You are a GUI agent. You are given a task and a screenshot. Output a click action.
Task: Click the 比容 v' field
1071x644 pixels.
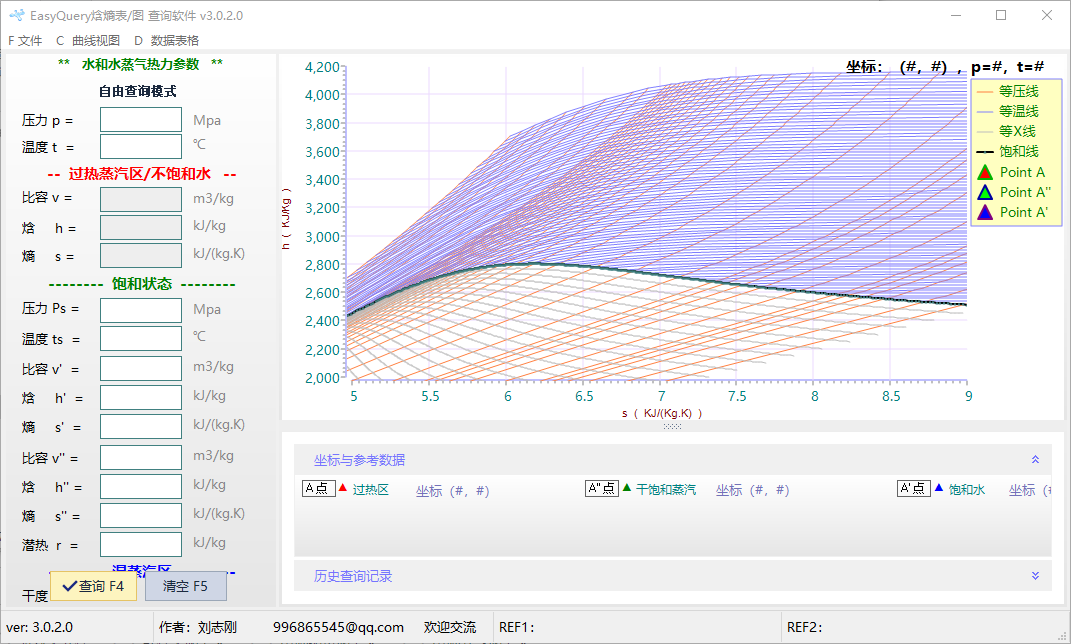(x=141, y=368)
